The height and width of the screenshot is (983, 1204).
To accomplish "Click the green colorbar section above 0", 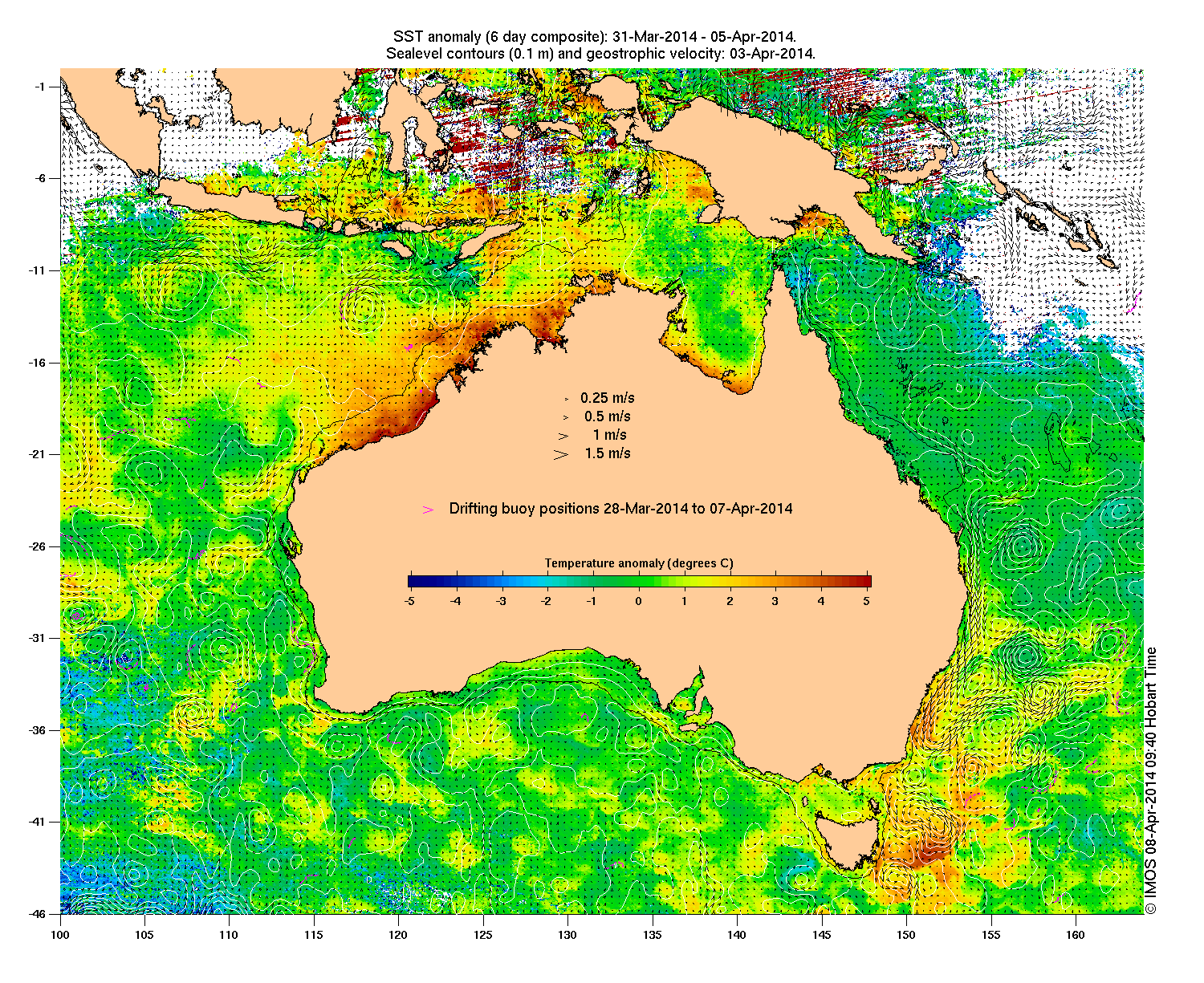I will (640, 582).
